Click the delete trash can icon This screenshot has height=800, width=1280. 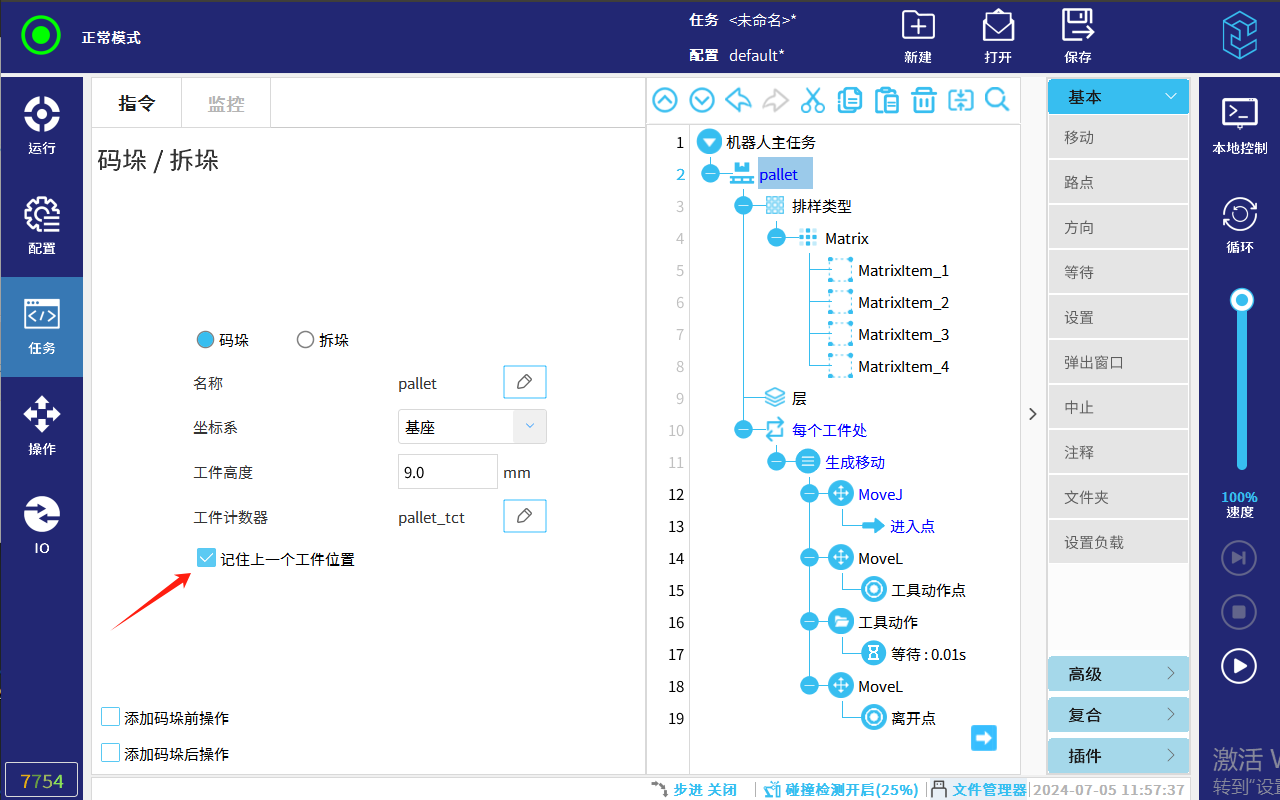tap(923, 100)
